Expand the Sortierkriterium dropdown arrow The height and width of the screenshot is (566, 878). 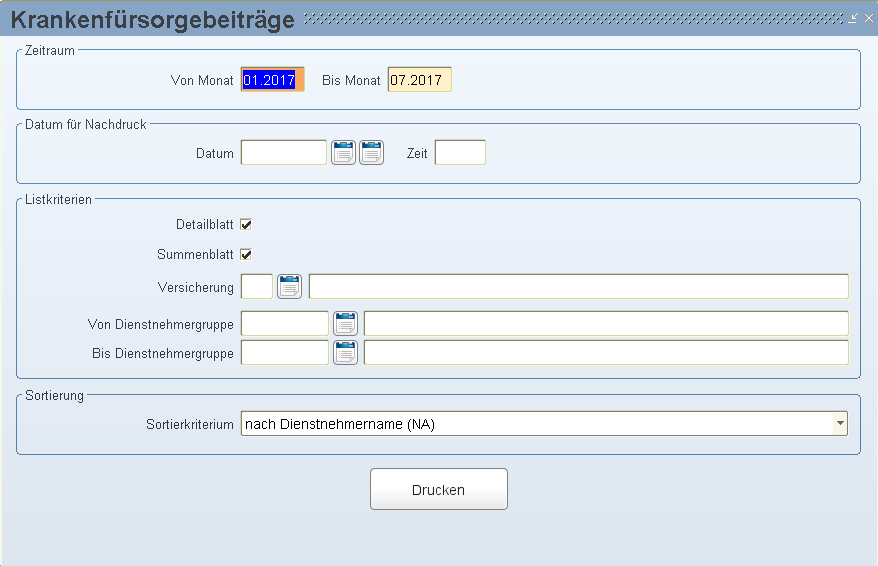tap(840, 423)
